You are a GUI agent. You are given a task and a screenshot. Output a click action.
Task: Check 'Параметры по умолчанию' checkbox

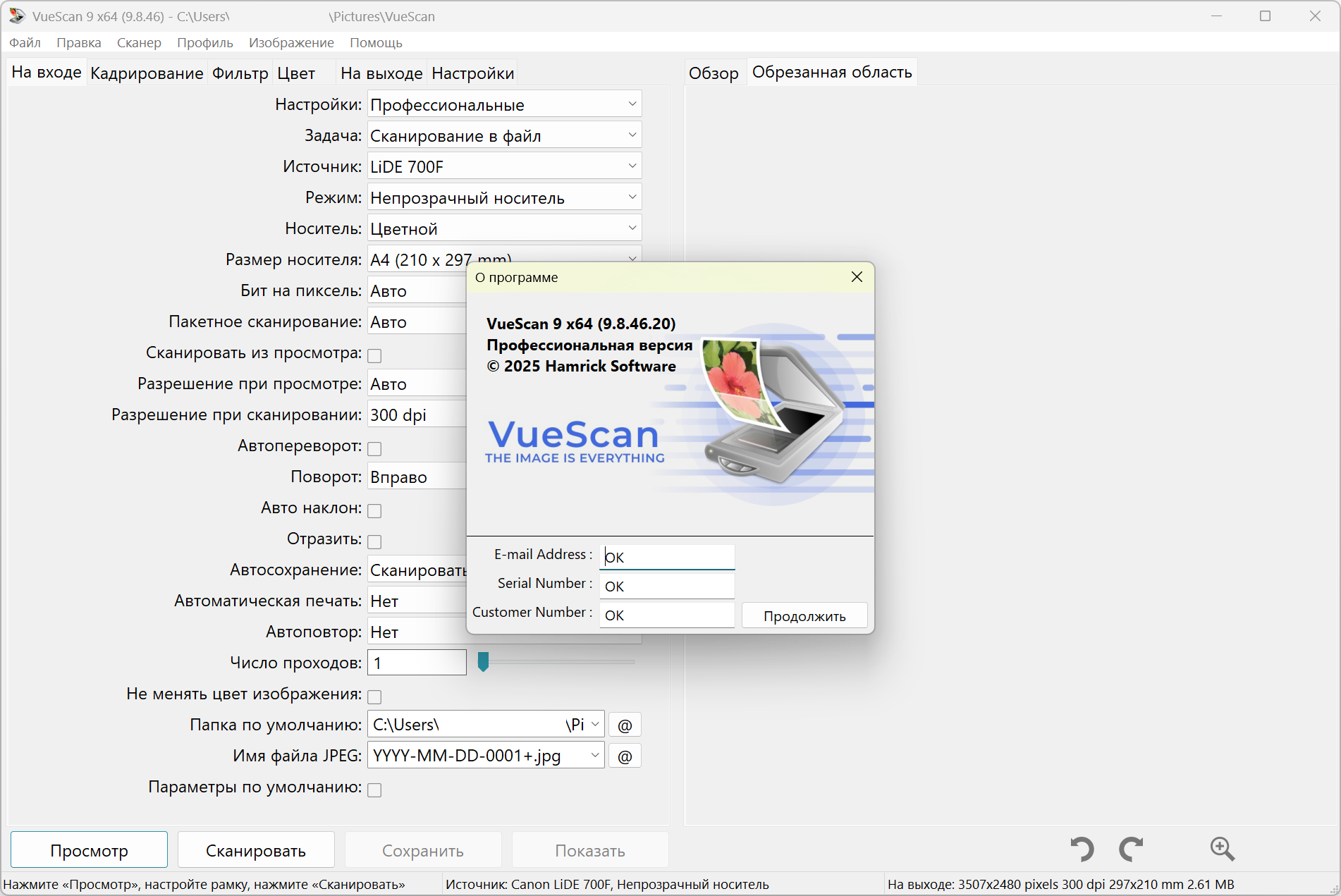(375, 790)
